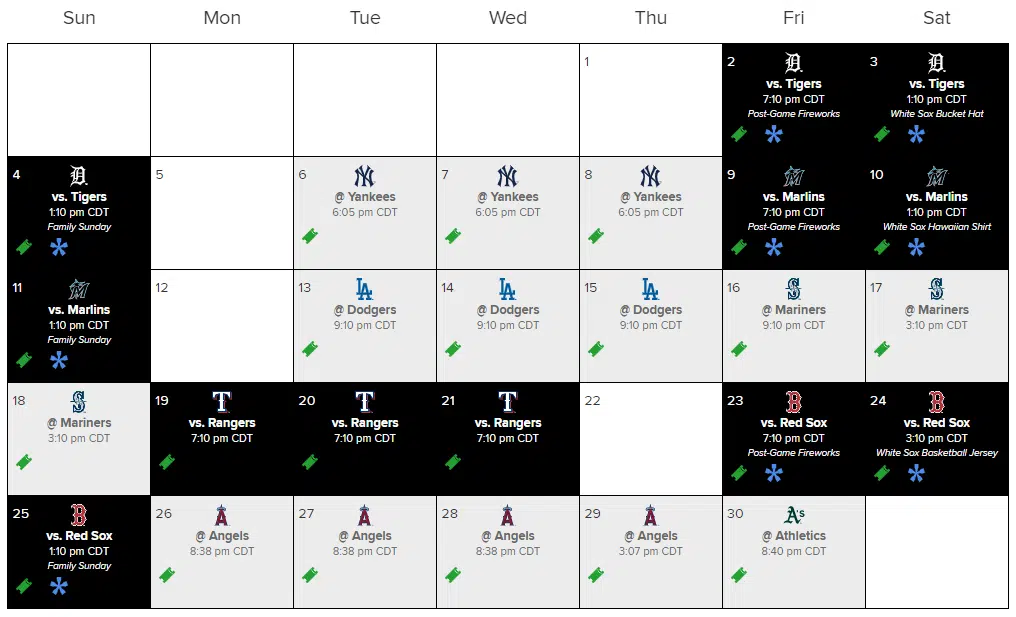
Task: Click the June 29 "@ Angels" game link
Action: coord(651,536)
